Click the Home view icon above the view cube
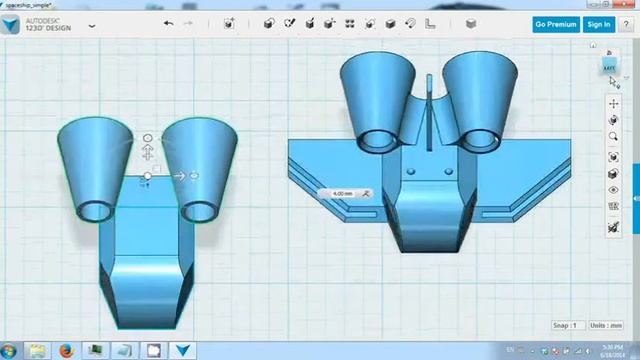640x360 pixels. [593, 45]
